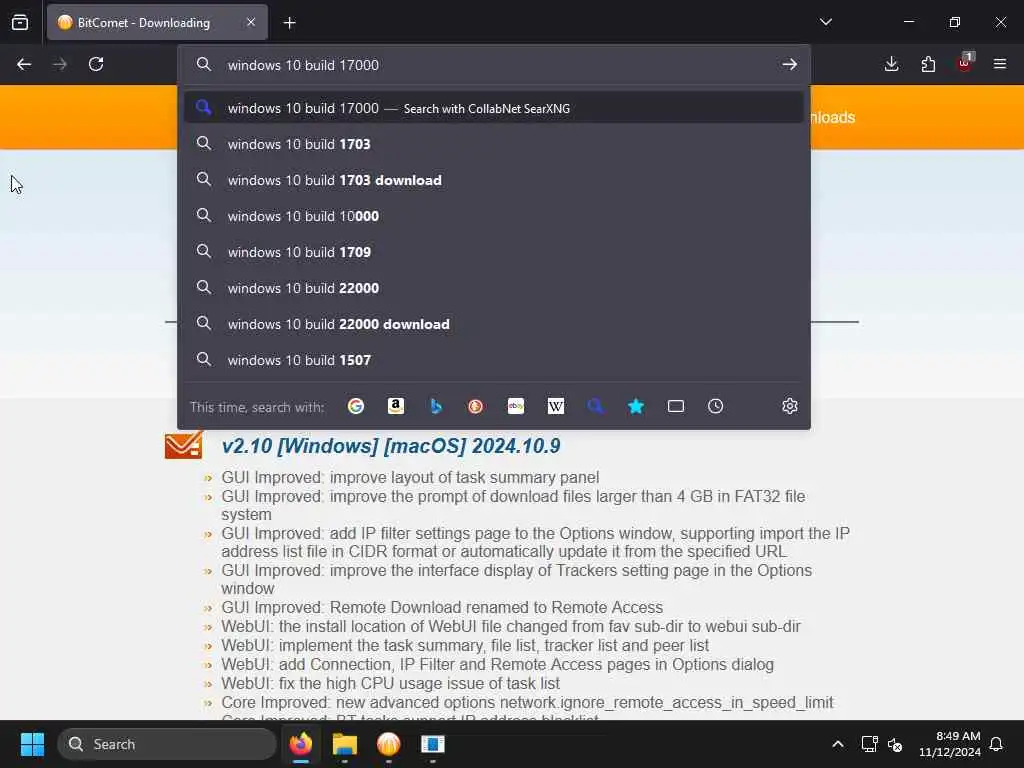Click the muted volume tray icon
This screenshot has height=768, width=1024.
895,744
